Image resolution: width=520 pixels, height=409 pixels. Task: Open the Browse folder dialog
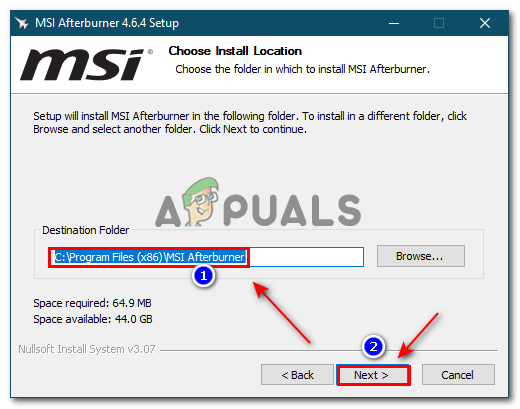pyautogui.click(x=420, y=256)
